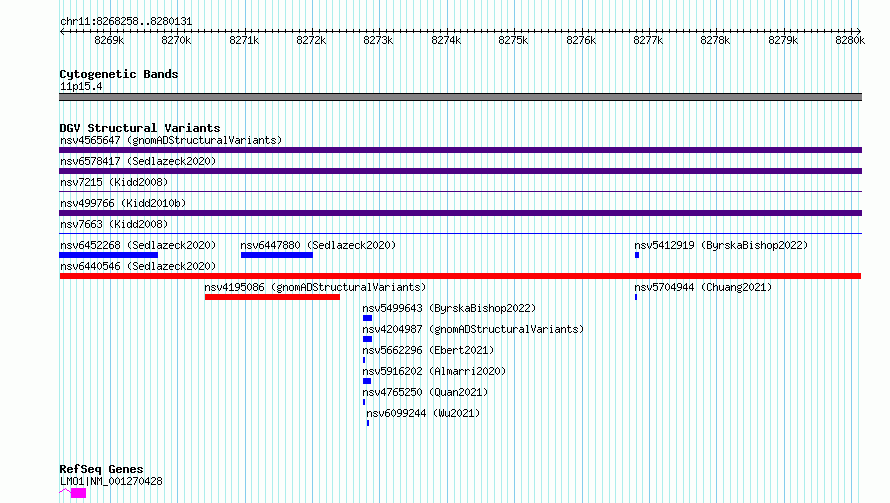This screenshot has width=890, height=503.
Task: Click the 8270k ruler tick label
Action: point(176,40)
